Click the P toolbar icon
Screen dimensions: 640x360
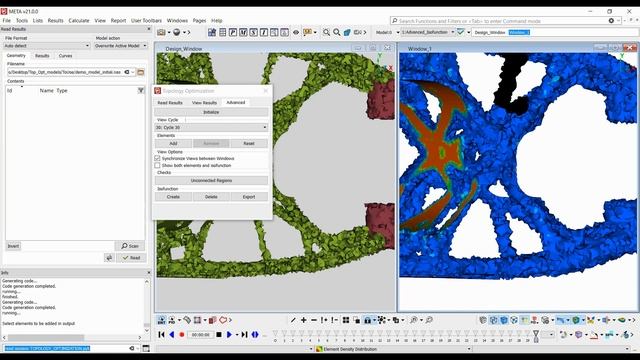[233, 32]
